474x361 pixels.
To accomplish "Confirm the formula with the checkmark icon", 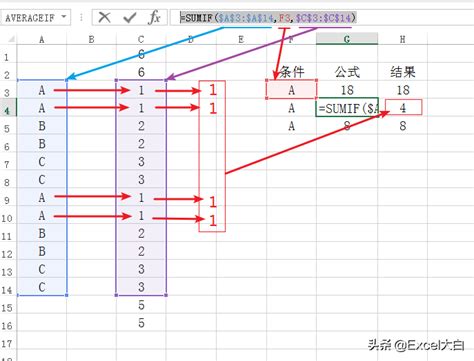I will coord(130,17).
